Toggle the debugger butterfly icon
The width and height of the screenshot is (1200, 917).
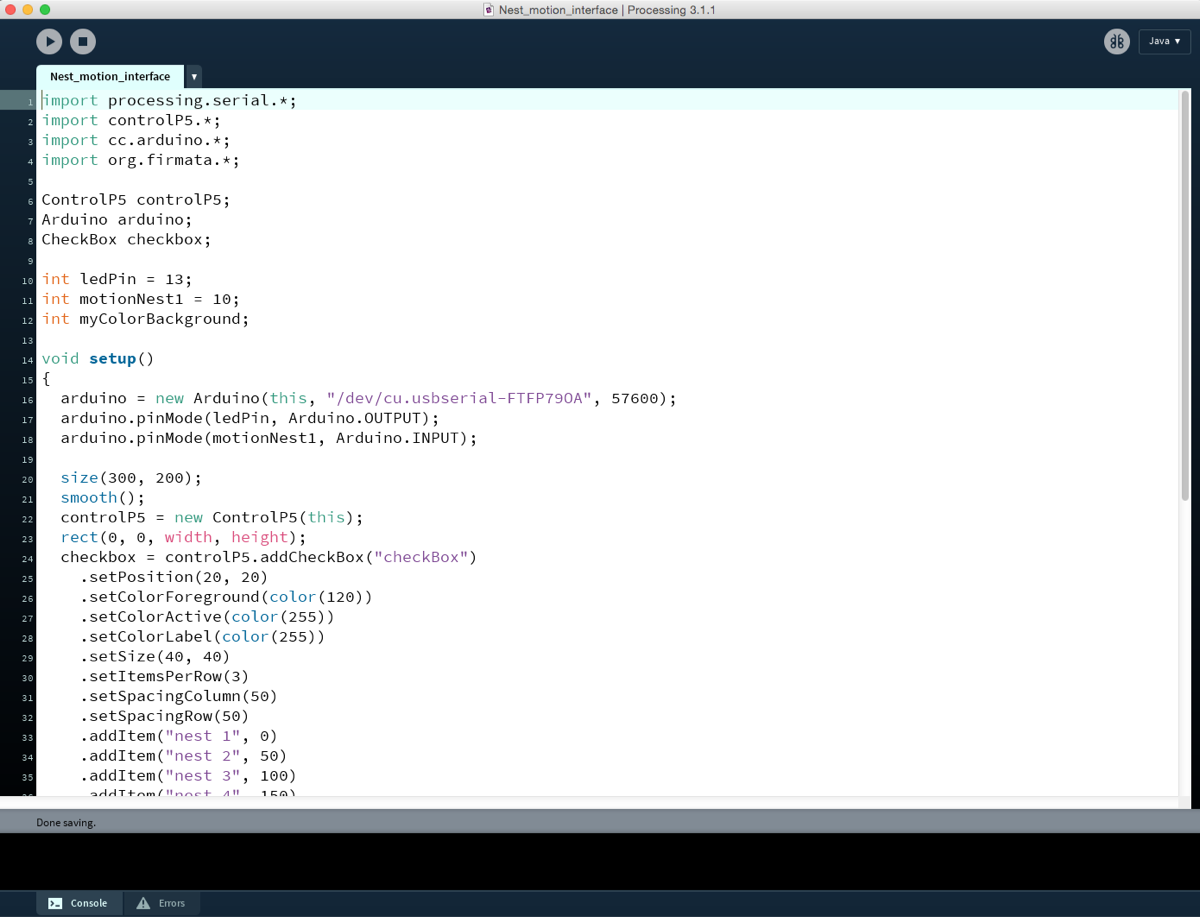tap(1117, 41)
